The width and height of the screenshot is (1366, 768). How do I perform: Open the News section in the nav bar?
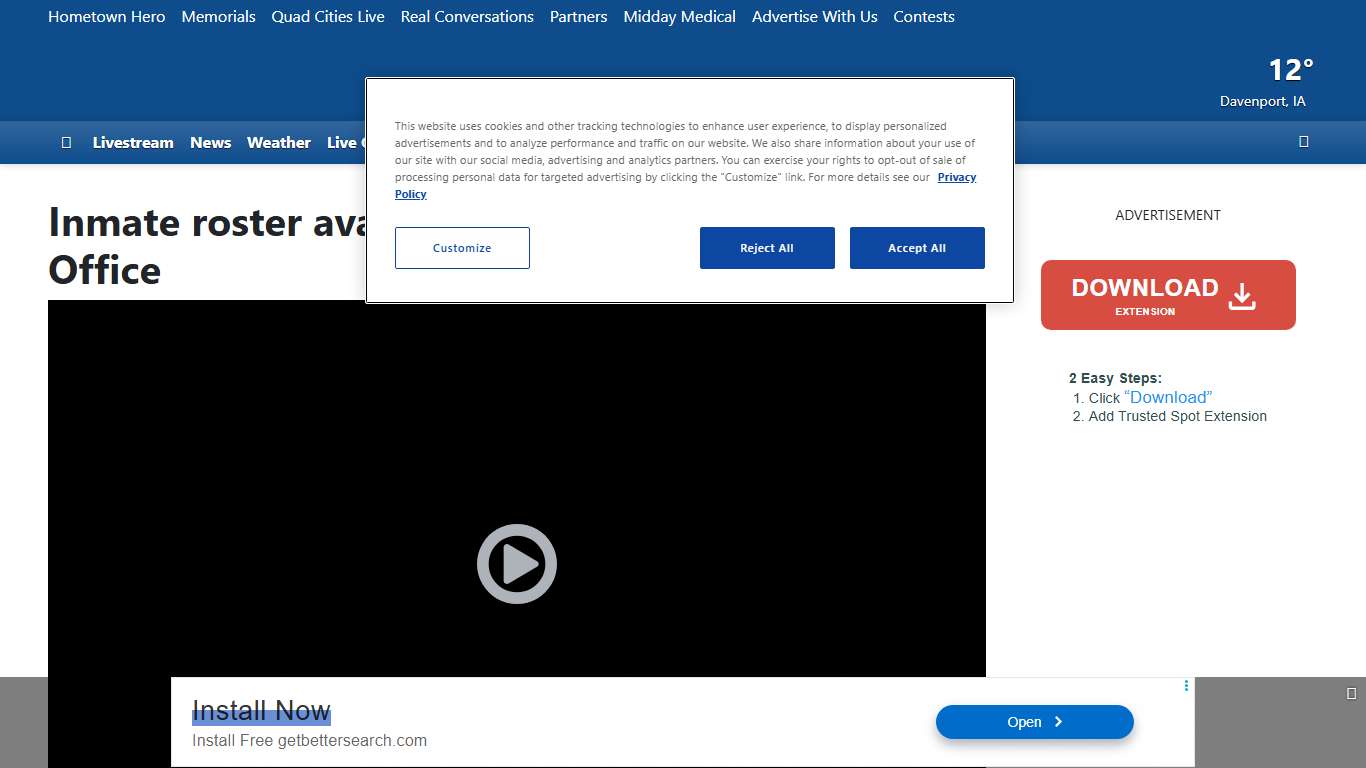point(210,142)
